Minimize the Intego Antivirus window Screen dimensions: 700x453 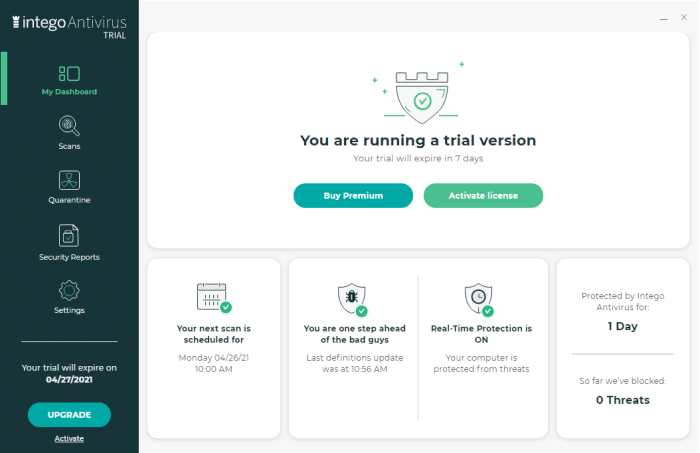click(664, 19)
